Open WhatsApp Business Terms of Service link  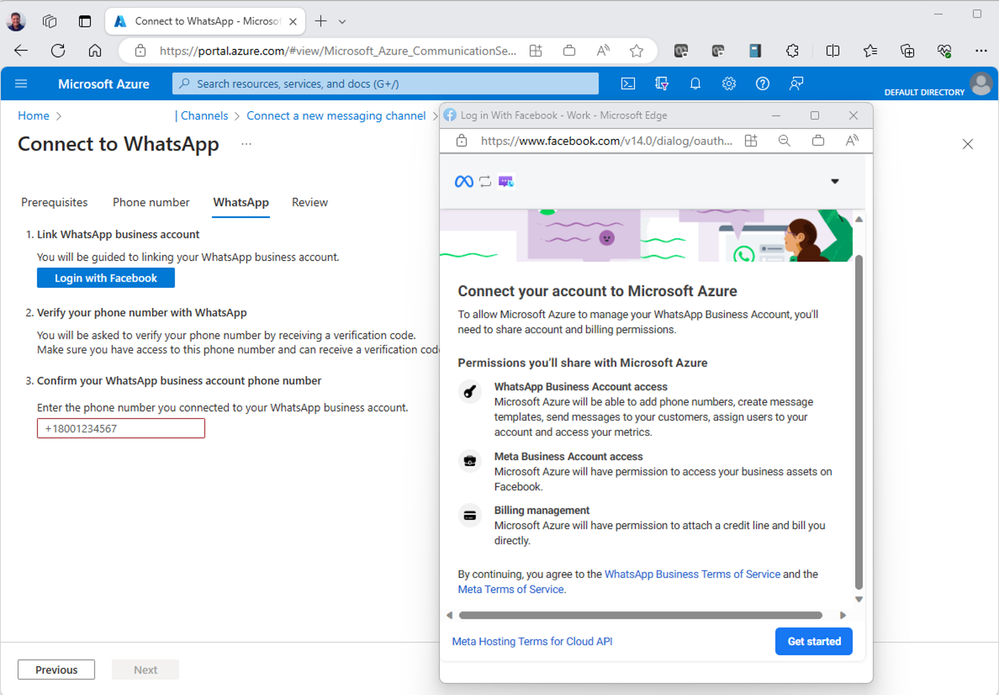692,574
